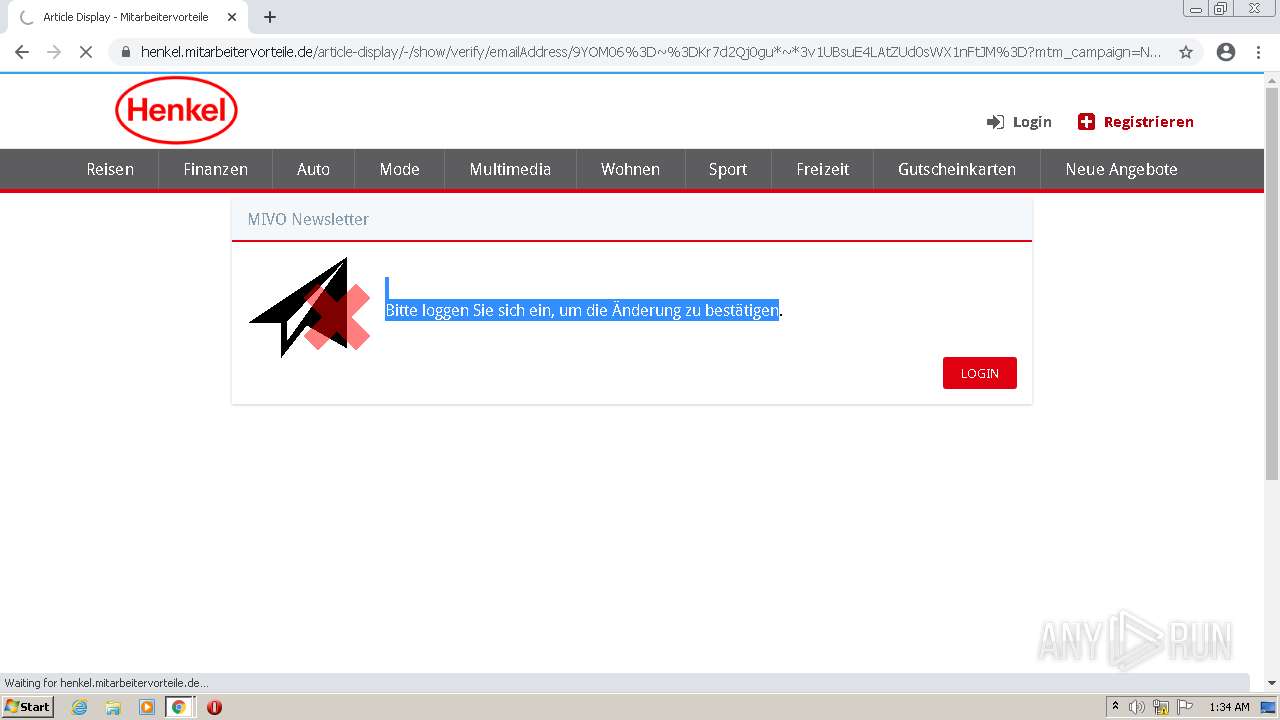Viewport: 1280px width, 720px height.
Task: Open a new tab with plus button
Action: [x=270, y=17]
